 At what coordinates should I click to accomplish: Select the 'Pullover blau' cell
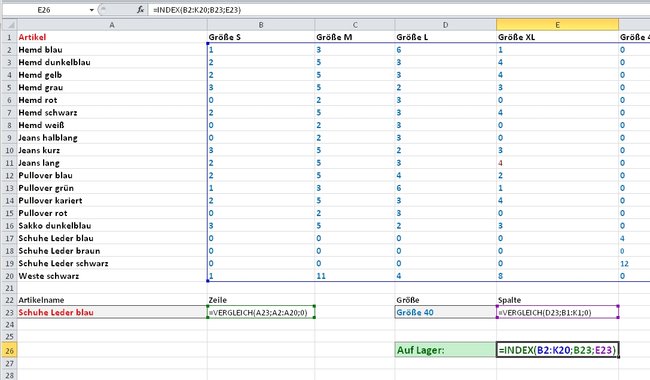click(x=112, y=175)
